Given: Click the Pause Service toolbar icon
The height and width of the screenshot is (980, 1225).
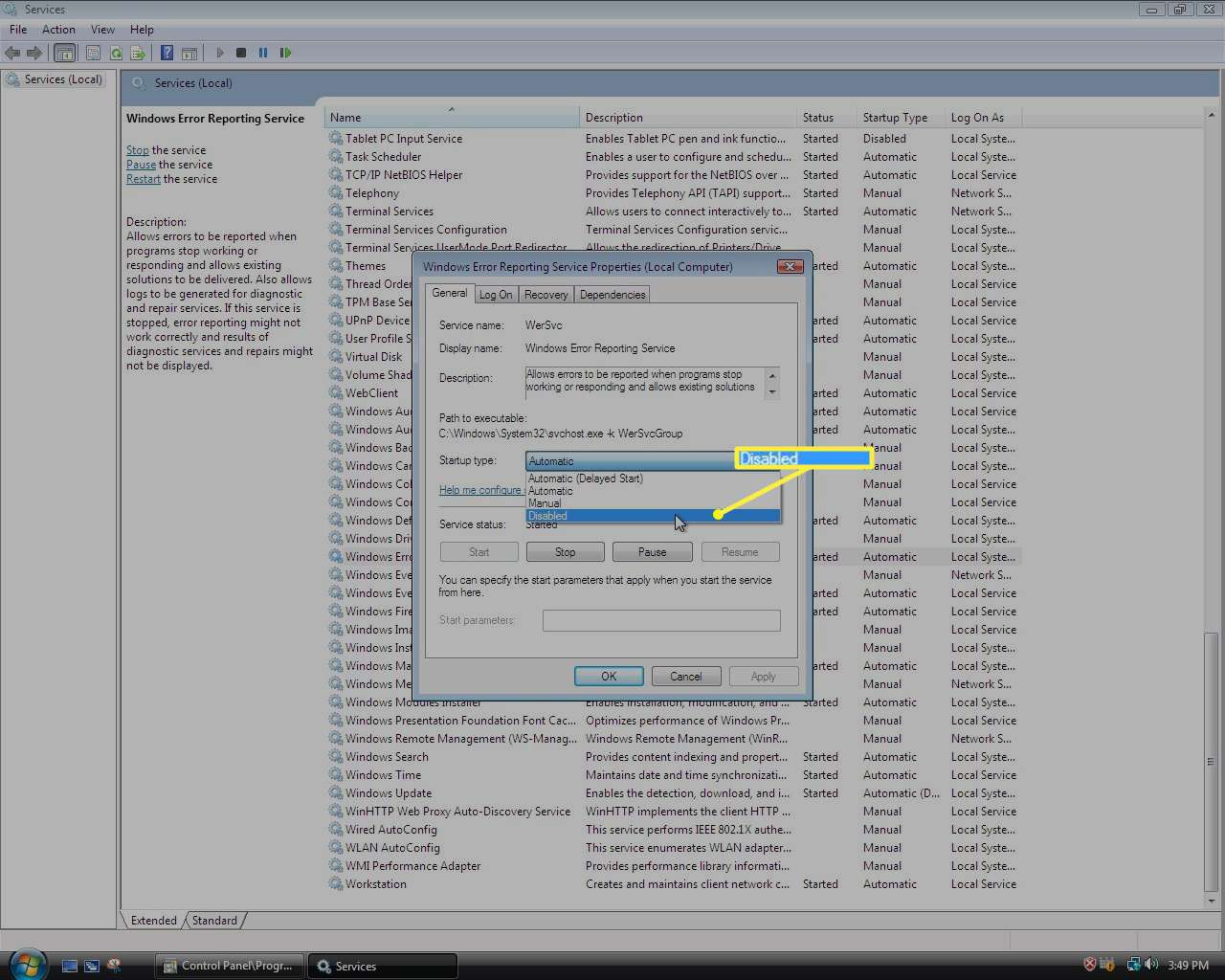Looking at the screenshot, I should click(x=263, y=53).
